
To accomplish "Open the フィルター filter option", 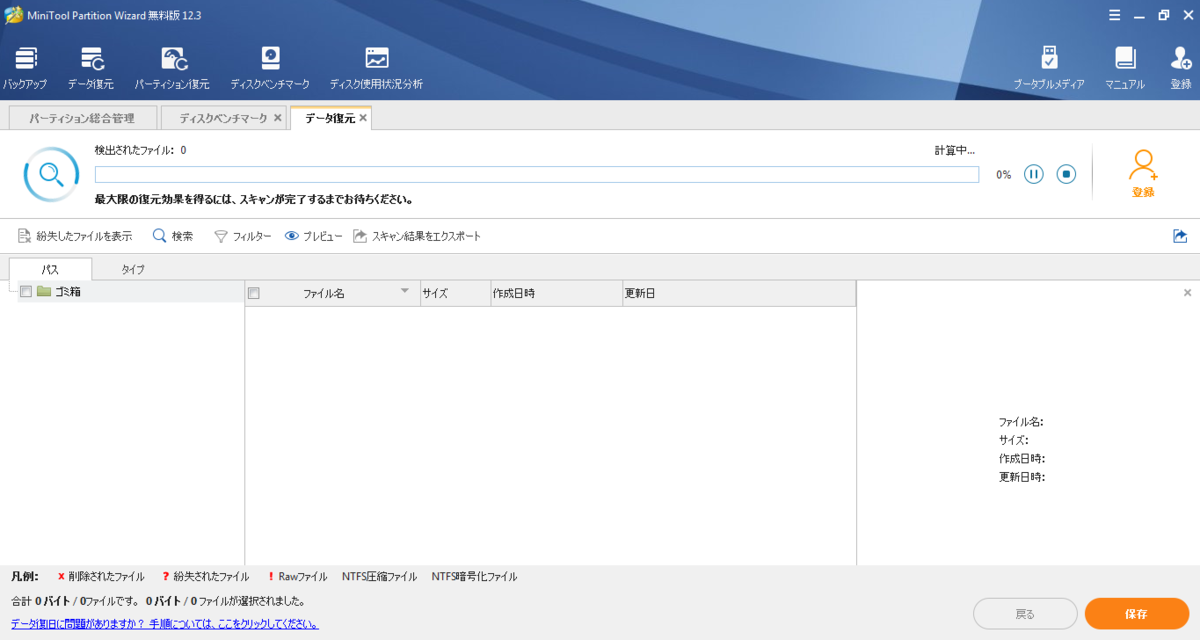I will pyautogui.click(x=242, y=236).
